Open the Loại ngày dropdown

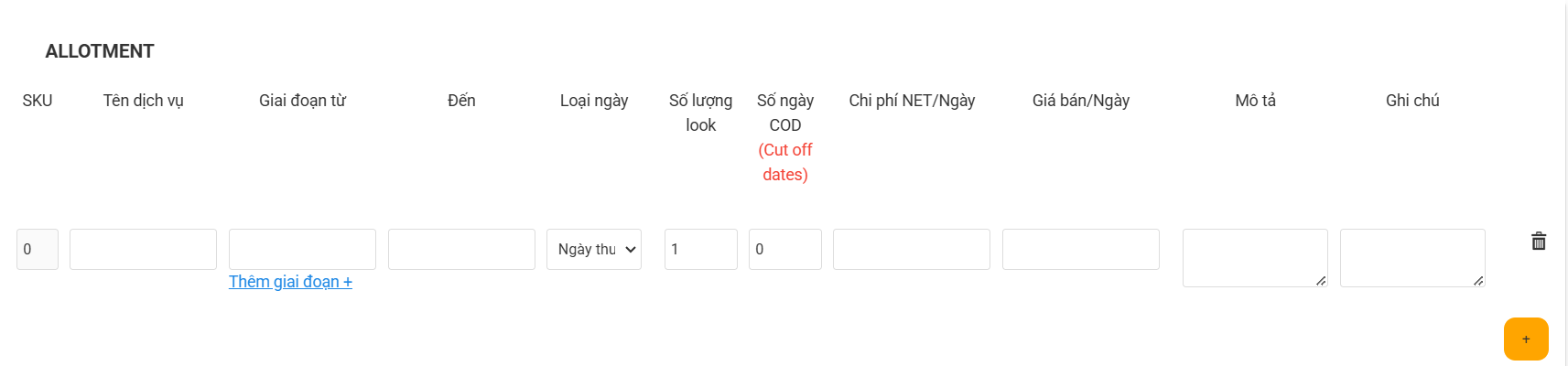(x=594, y=249)
